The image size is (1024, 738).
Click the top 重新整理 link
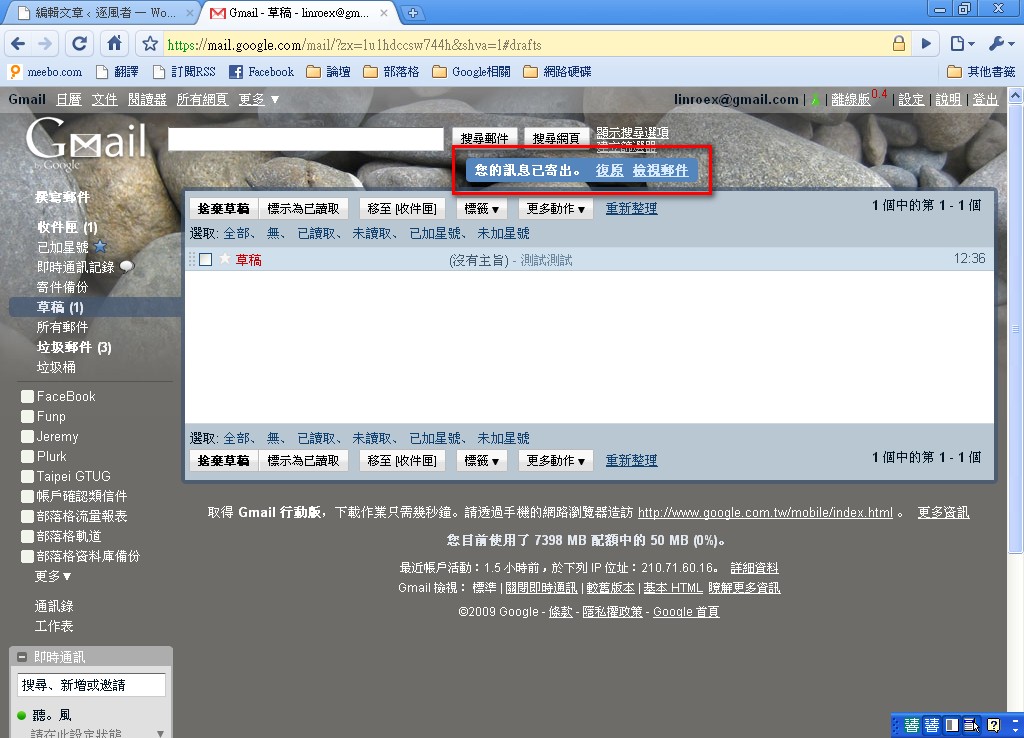pyautogui.click(x=632, y=208)
